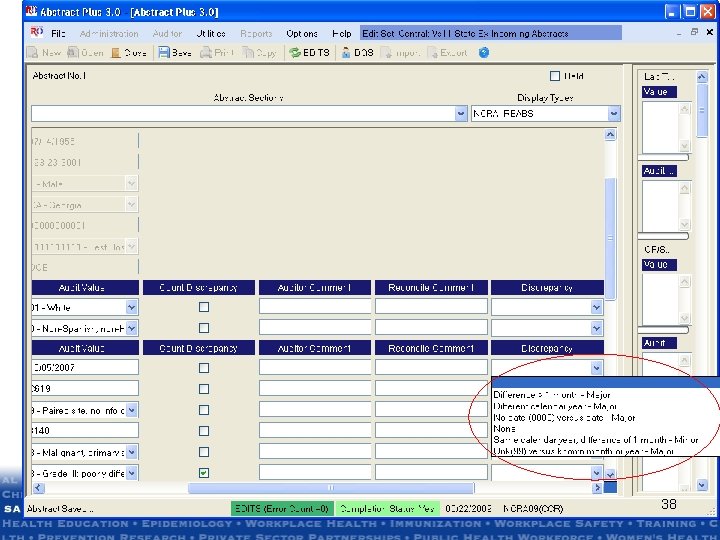720x540 pixels.
Task: Click the main vertical scrollbar thumb
Action: [x=610, y=239]
